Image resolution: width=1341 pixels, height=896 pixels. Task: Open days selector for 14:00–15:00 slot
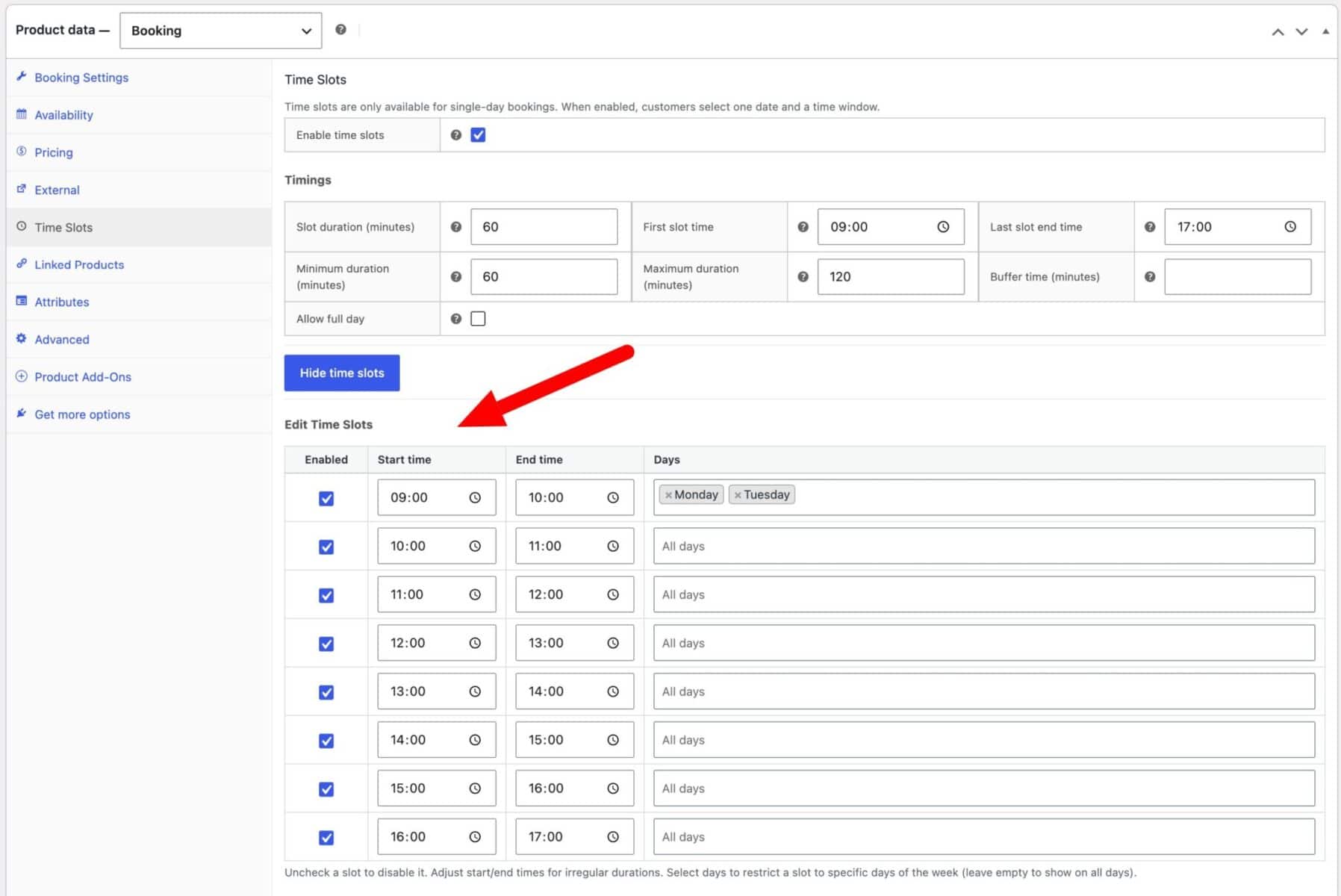tap(984, 741)
